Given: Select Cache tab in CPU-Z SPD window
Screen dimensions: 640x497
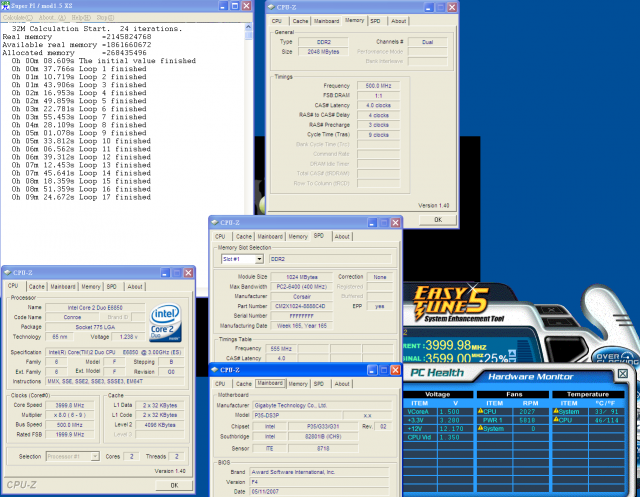Looking at the screenshot, I should click(244, 236).
